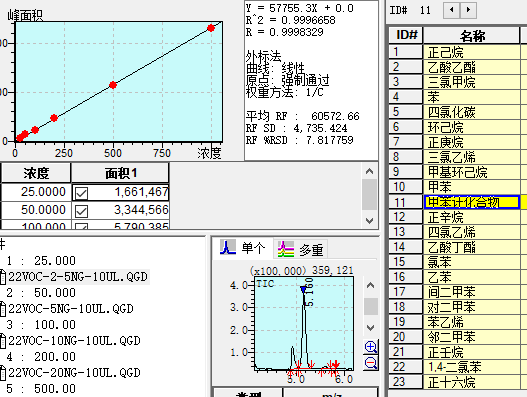Click the chromatogram panel scroll-down arrow

[370, 327]
